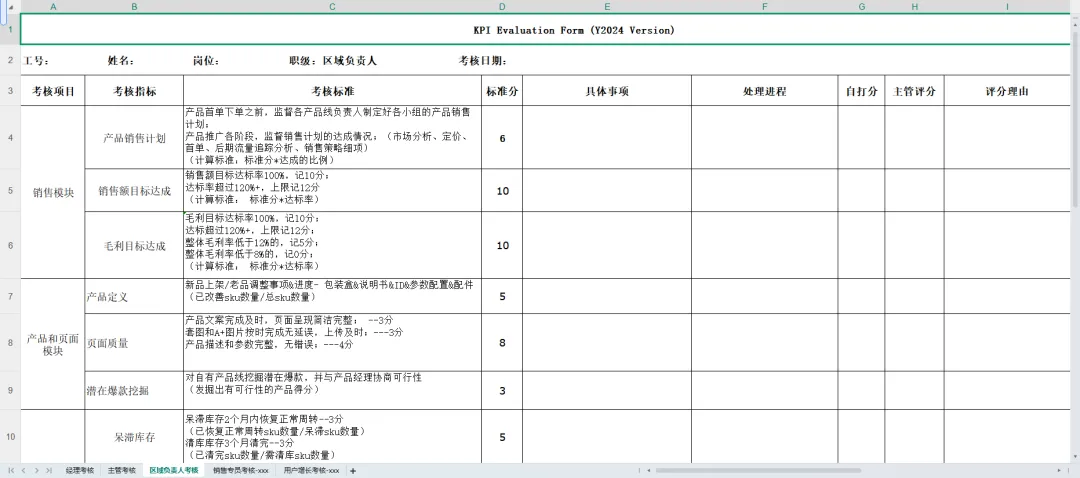Click the 页面质量 cell
The width and height of the screenshot is (1080, 478).
tap(134, 343)
